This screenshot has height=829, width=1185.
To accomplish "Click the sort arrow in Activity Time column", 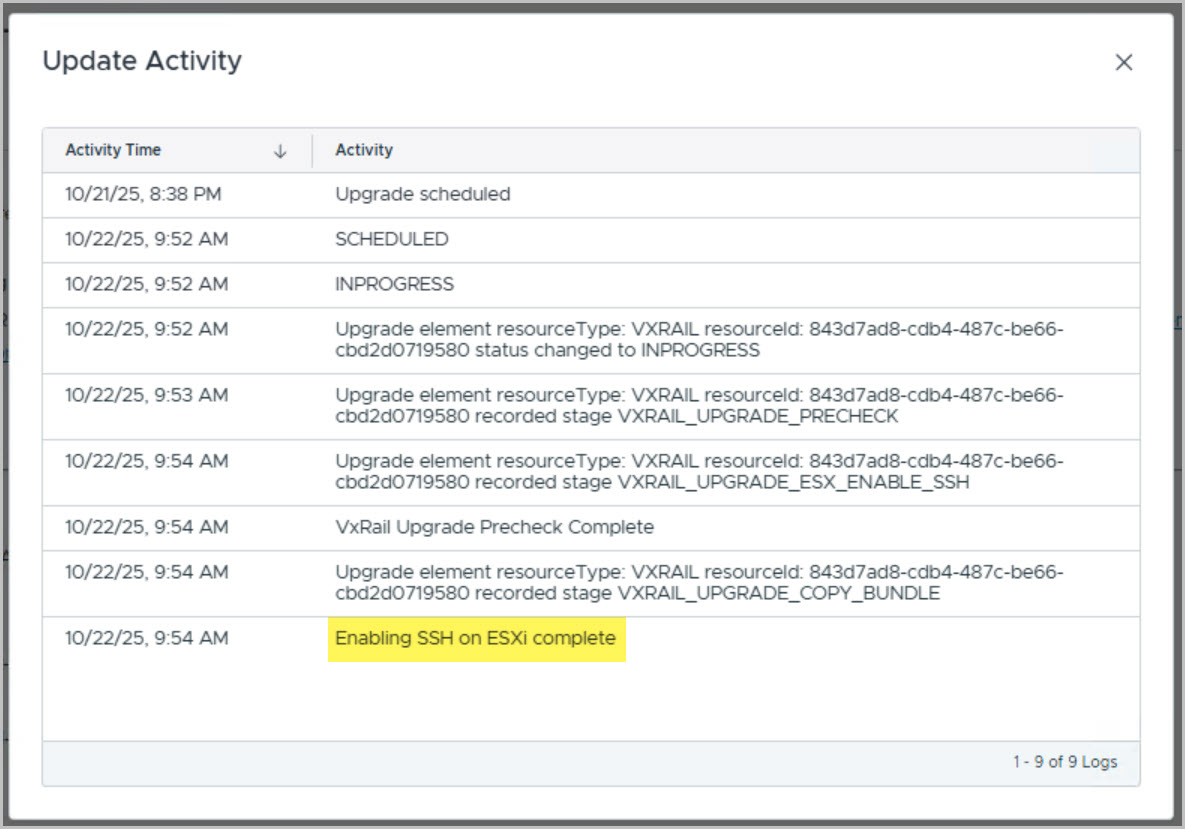I will pyautogui.click(x=280, y=151).
